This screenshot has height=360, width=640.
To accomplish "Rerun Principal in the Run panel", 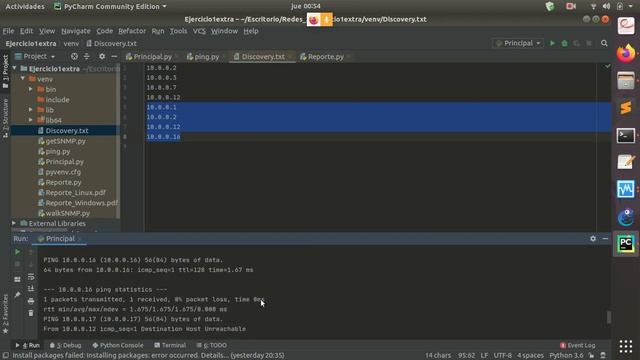I will tap(17, 252).
